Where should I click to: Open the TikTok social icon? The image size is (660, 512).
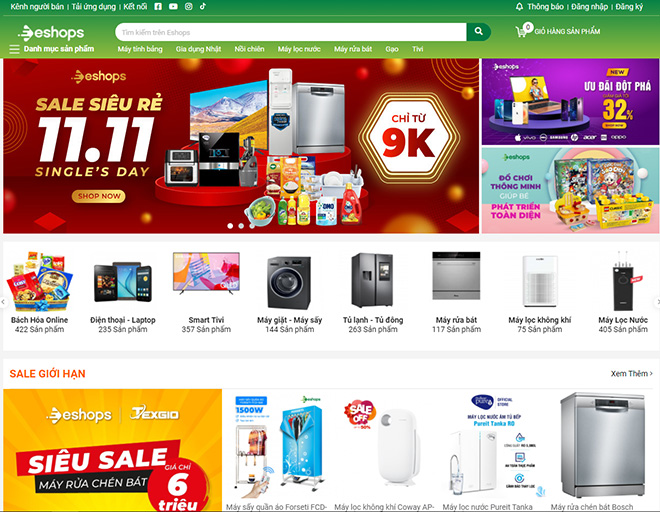click(203, 6)
